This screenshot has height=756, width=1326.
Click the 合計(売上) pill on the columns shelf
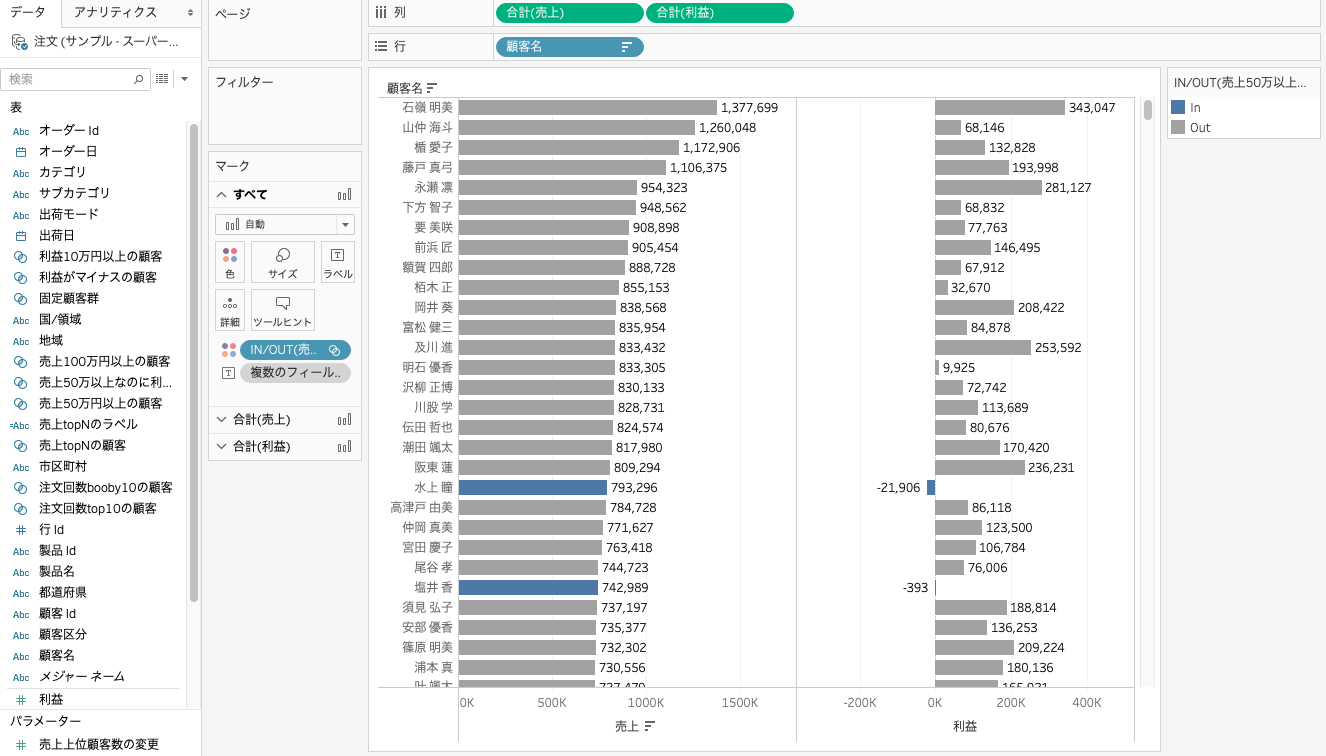coord(570,13)
